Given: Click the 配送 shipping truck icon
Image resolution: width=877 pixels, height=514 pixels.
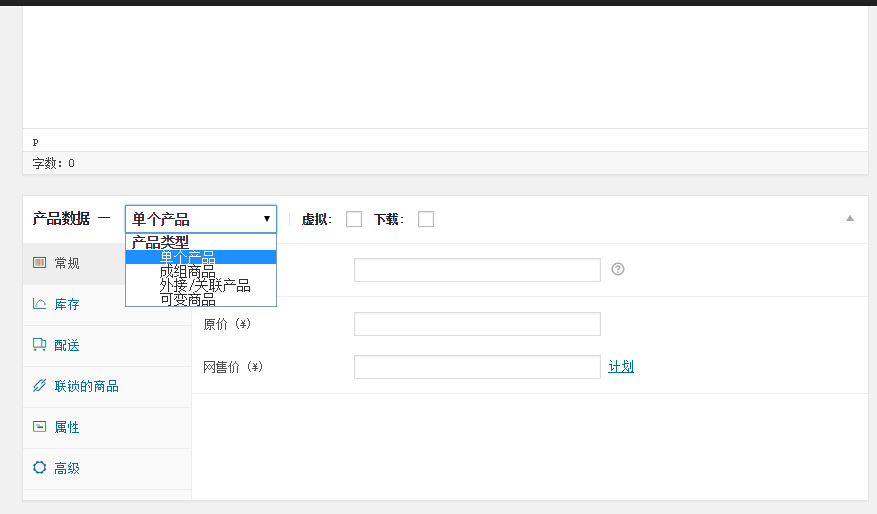Looking at the screenshot, I should tap(39, 345).
